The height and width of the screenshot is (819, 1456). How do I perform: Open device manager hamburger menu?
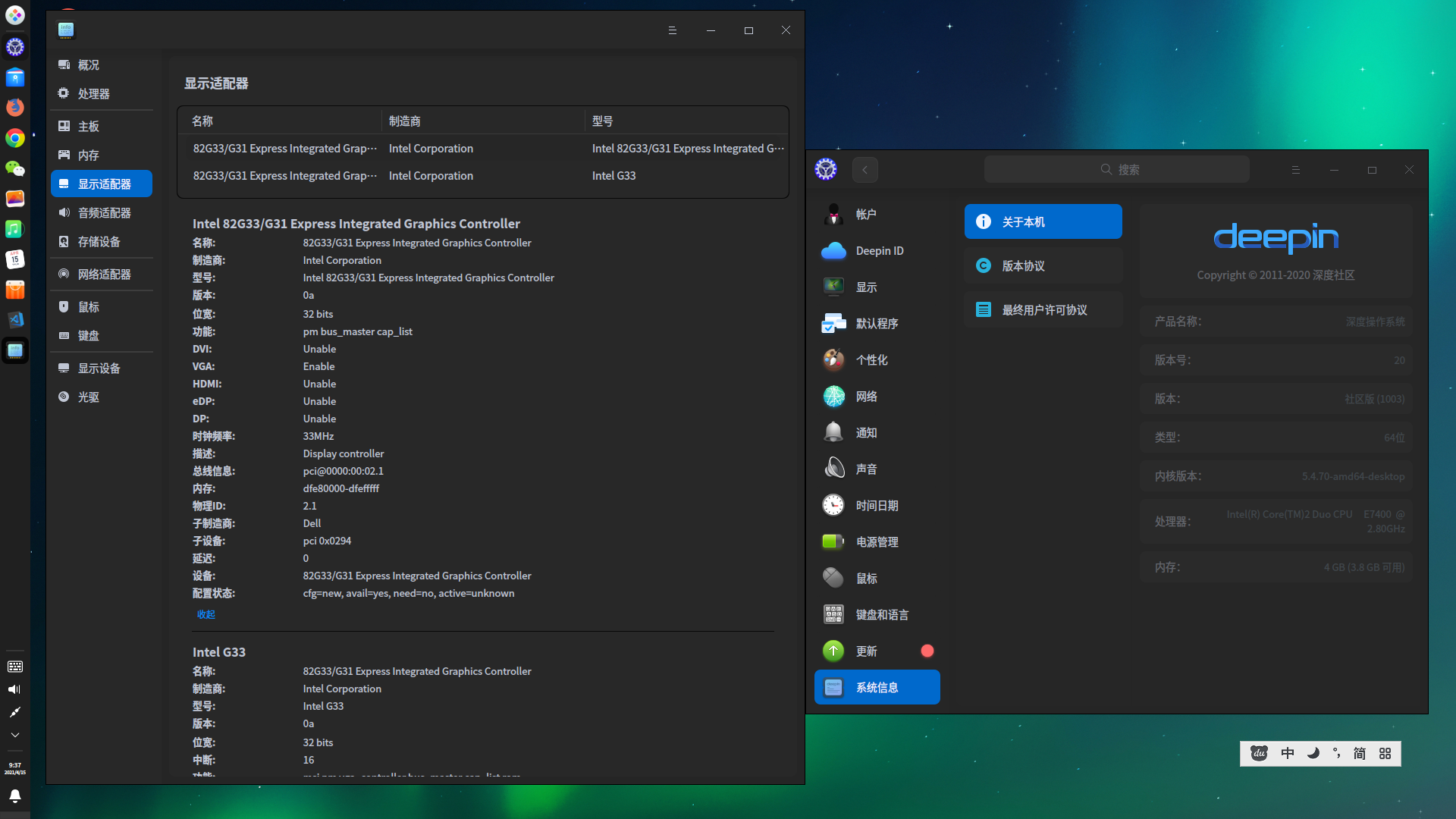point(672,30)
